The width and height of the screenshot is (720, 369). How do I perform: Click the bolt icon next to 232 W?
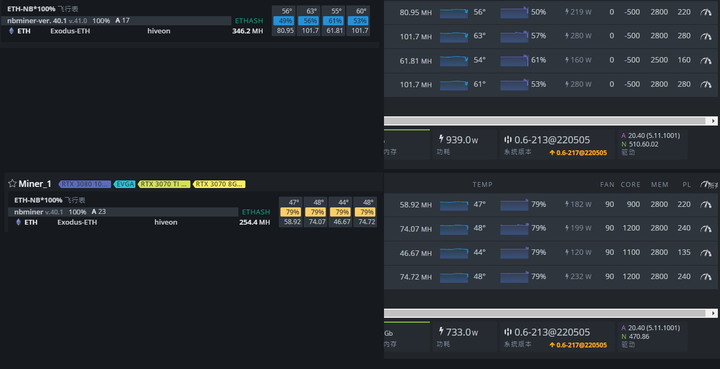click(x=567, y=276)
